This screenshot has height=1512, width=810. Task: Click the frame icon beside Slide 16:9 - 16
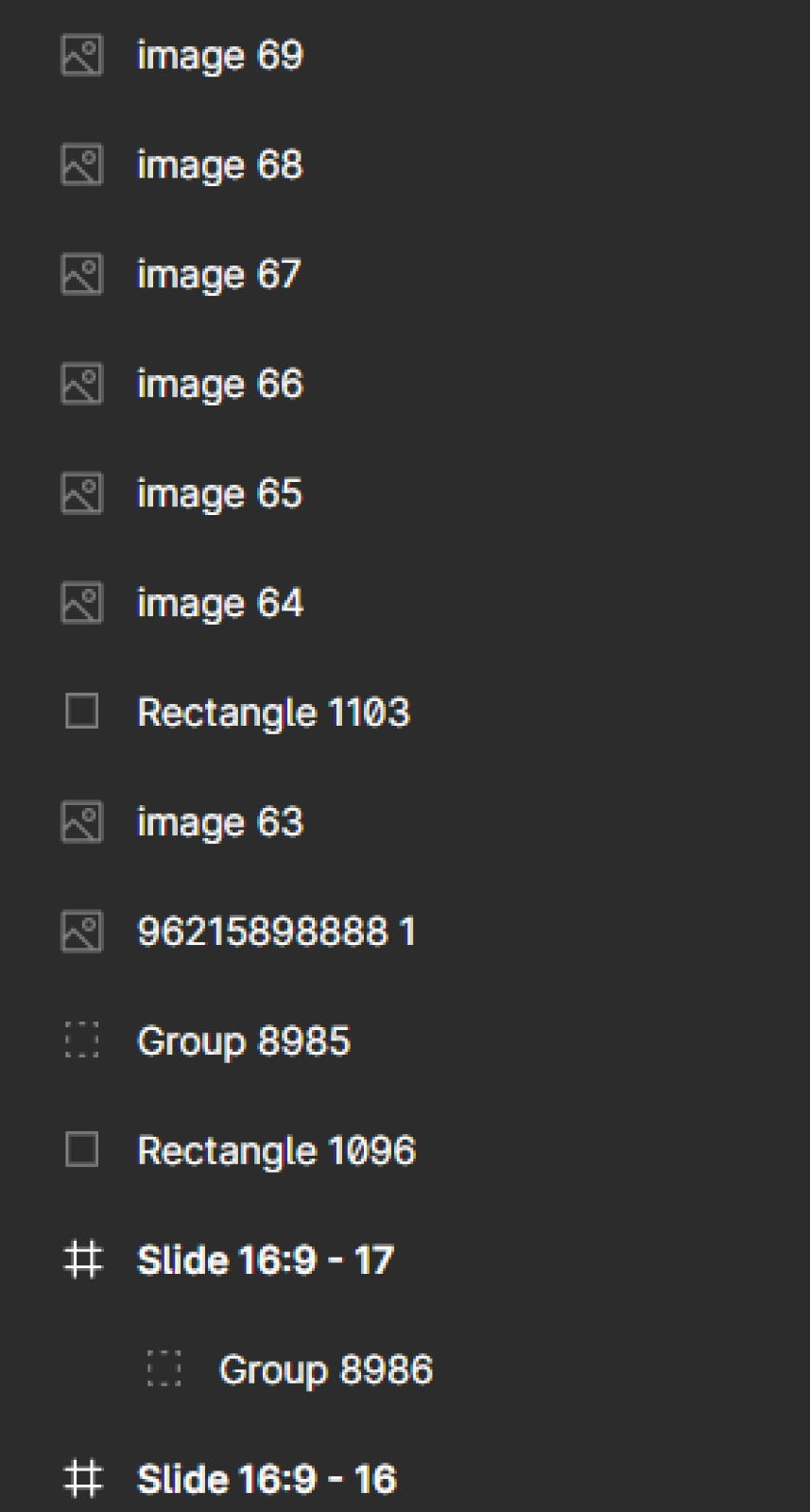pyautogui.click(x=82, y=1479)
